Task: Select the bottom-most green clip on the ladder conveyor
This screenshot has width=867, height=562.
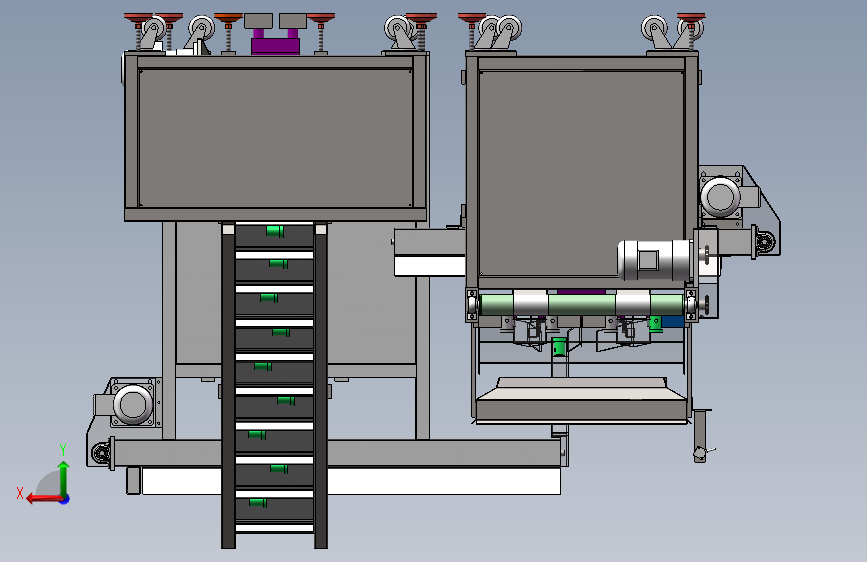Action: point(258,502)
